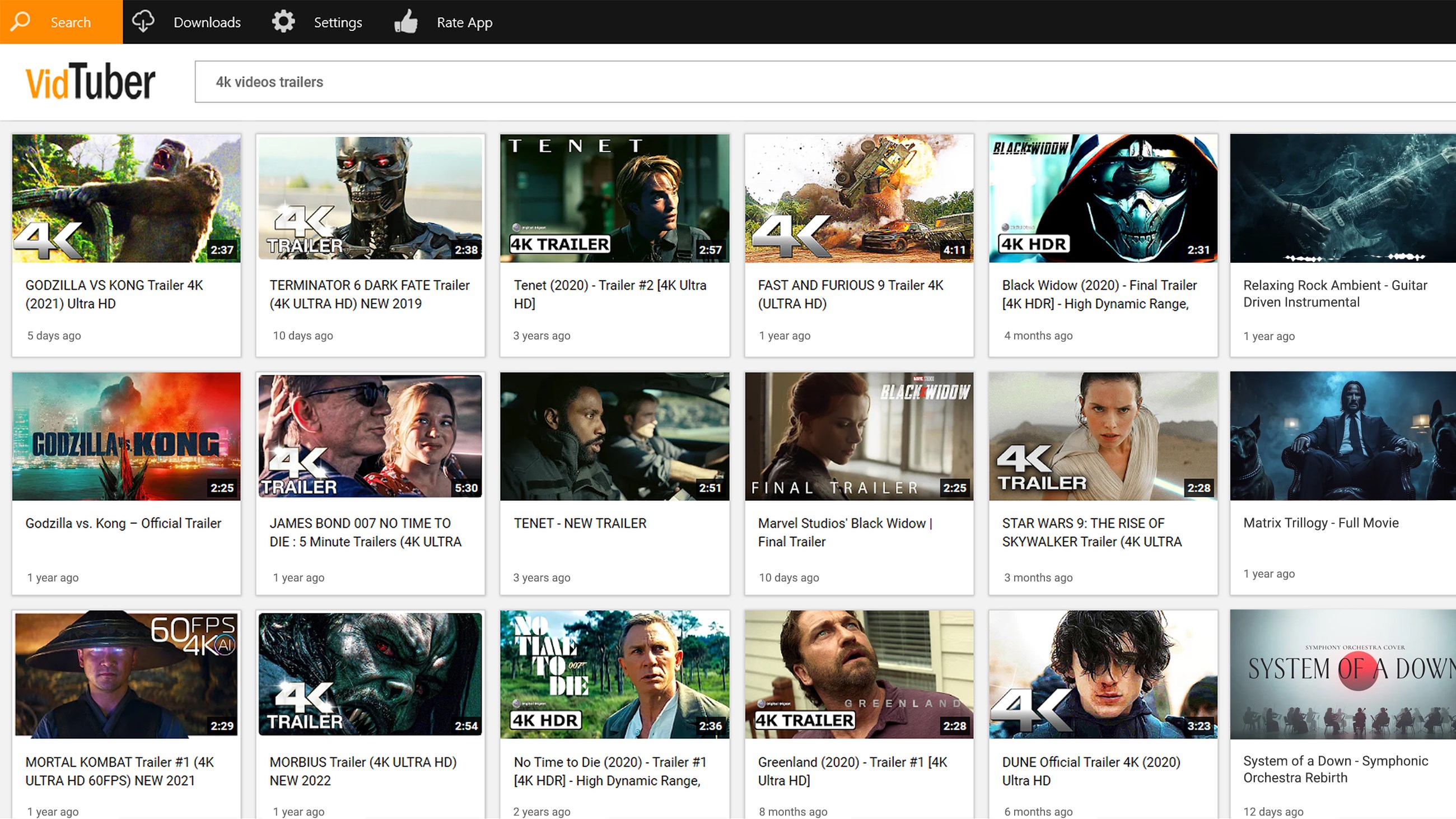Open the James Bond No Time To Die thumbnail
Viewport: 1456px width, 819px height.
point(370,436)
